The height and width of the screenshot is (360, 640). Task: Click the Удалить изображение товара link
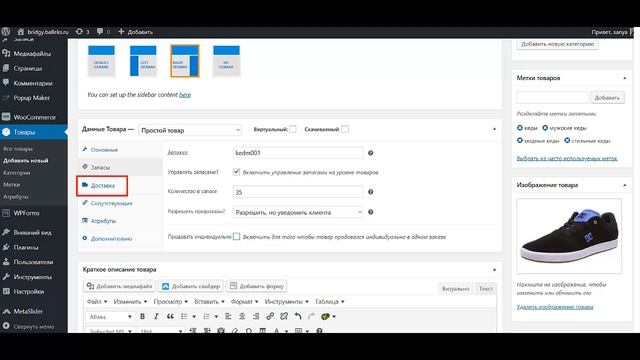point(555,307)
